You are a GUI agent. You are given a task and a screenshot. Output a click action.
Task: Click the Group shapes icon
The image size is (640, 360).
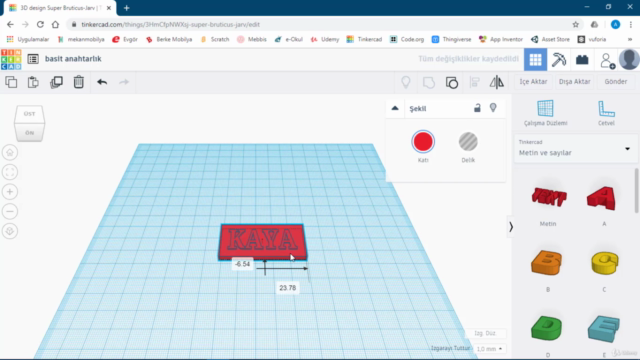coord(429,82)
